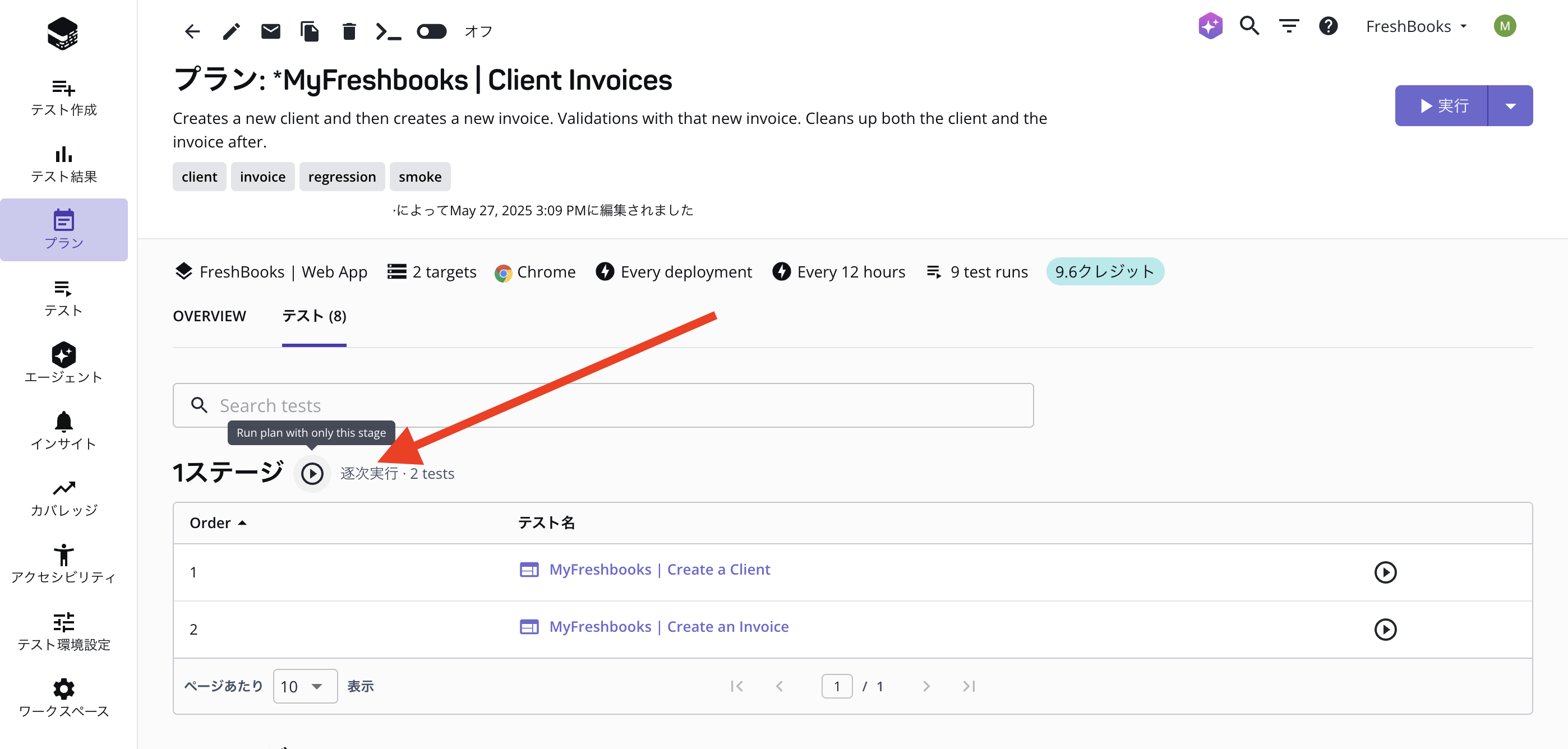Screen dimensions: 1568x749
Task: Open カバレッジ in the sidebar
Action: coord(64,497)
